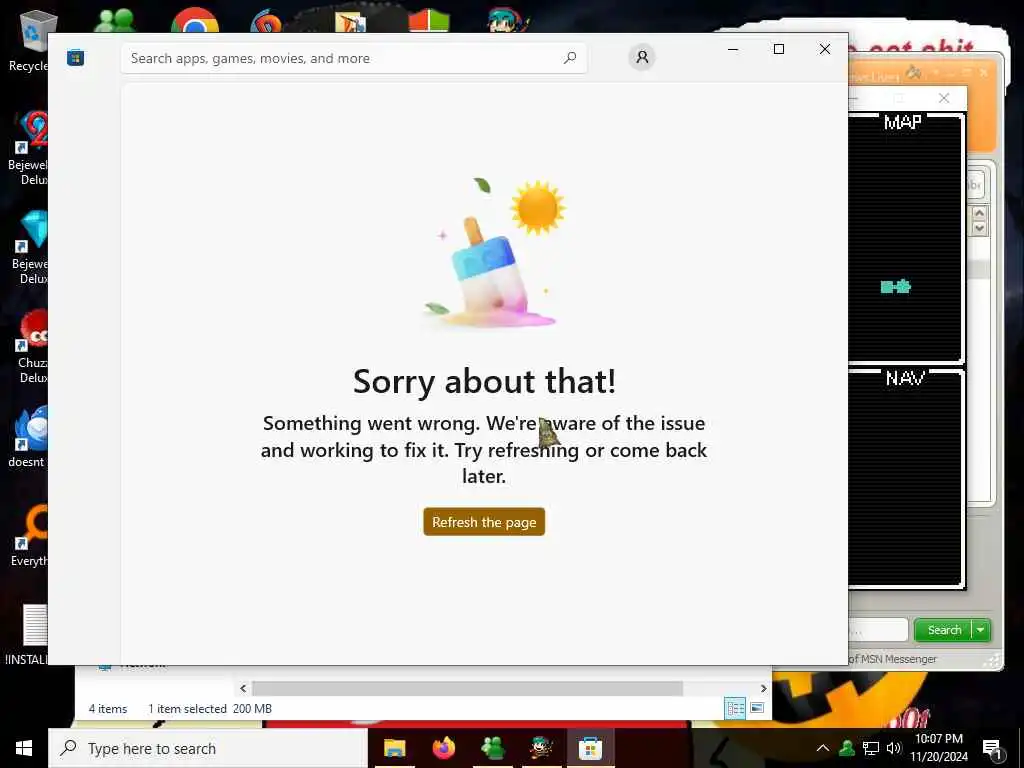Click the taskbar 'Type here to search' box

(208, 748)
